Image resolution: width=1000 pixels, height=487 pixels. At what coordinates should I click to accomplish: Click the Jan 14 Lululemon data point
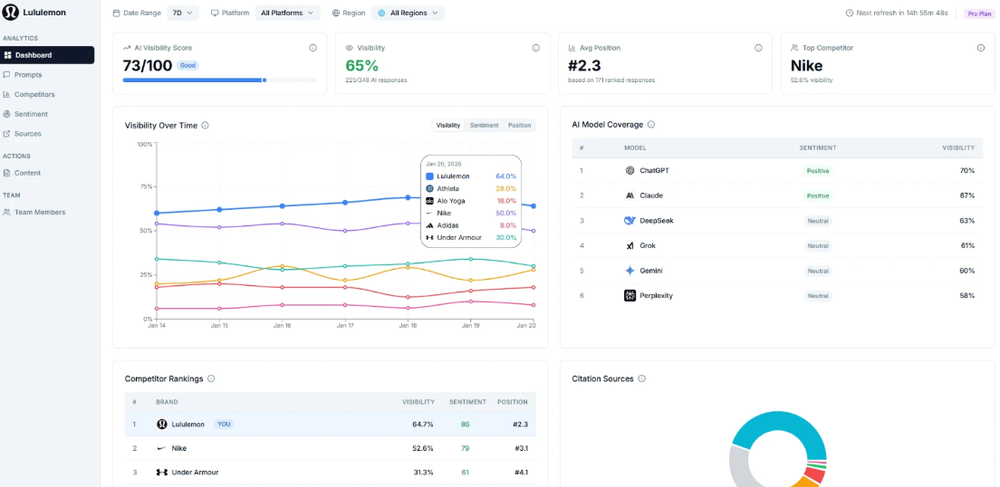[157, 213]
